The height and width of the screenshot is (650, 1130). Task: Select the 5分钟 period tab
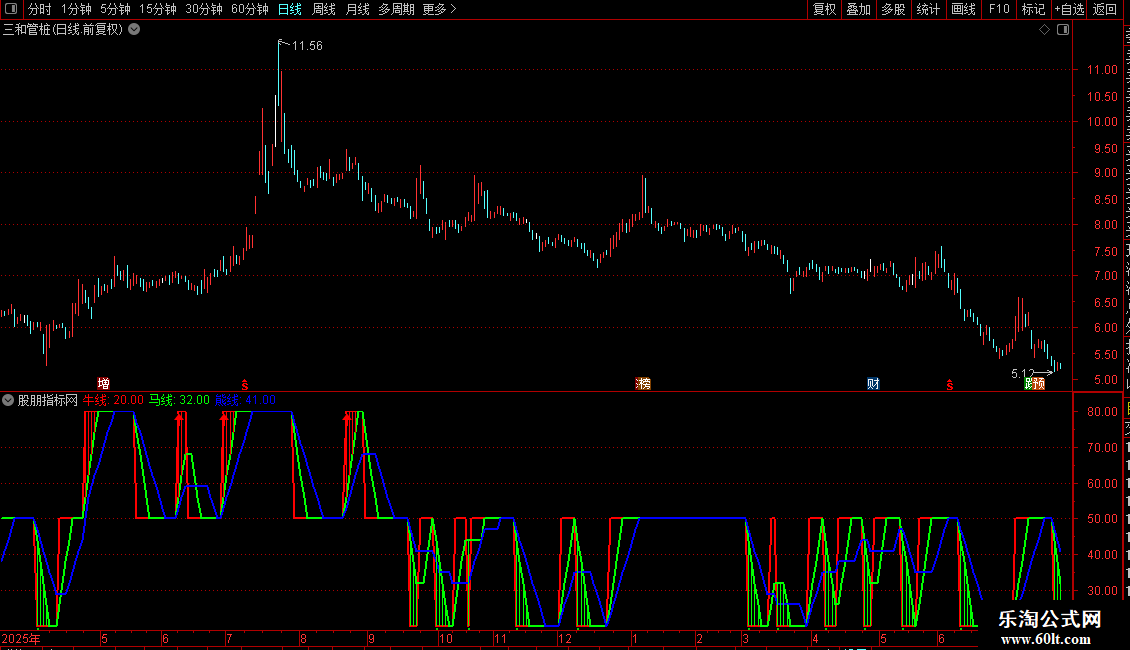pos(115,9)
